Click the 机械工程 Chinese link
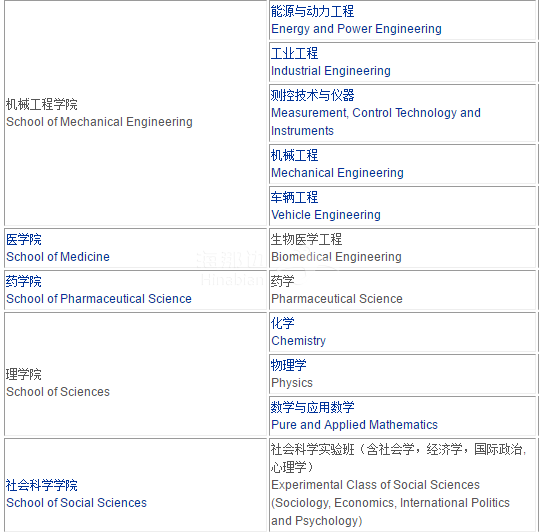Image resolution: width=539 pixels, height=532 pixels. click(294, 155)
